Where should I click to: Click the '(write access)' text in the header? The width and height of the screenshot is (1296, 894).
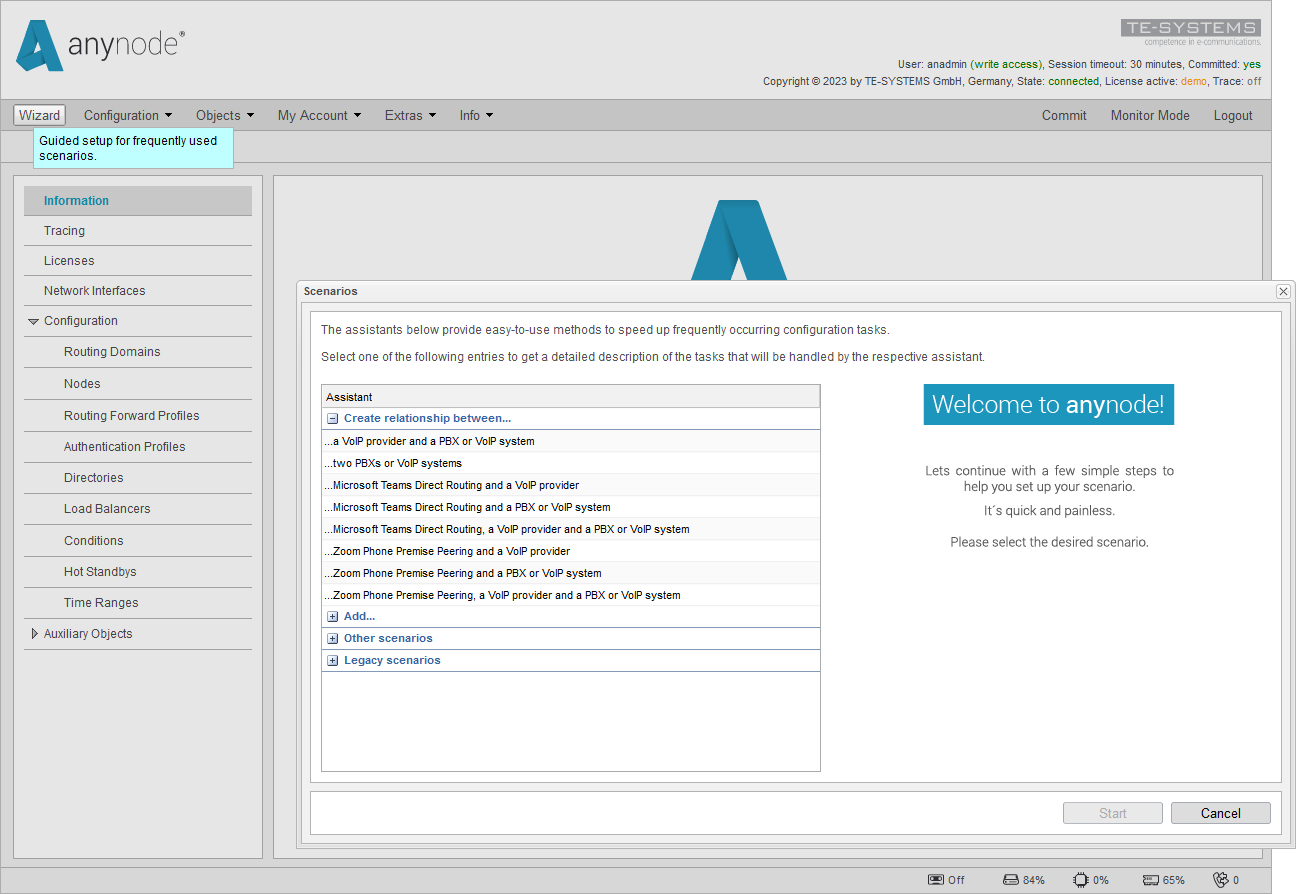[x=1006, y=64]
